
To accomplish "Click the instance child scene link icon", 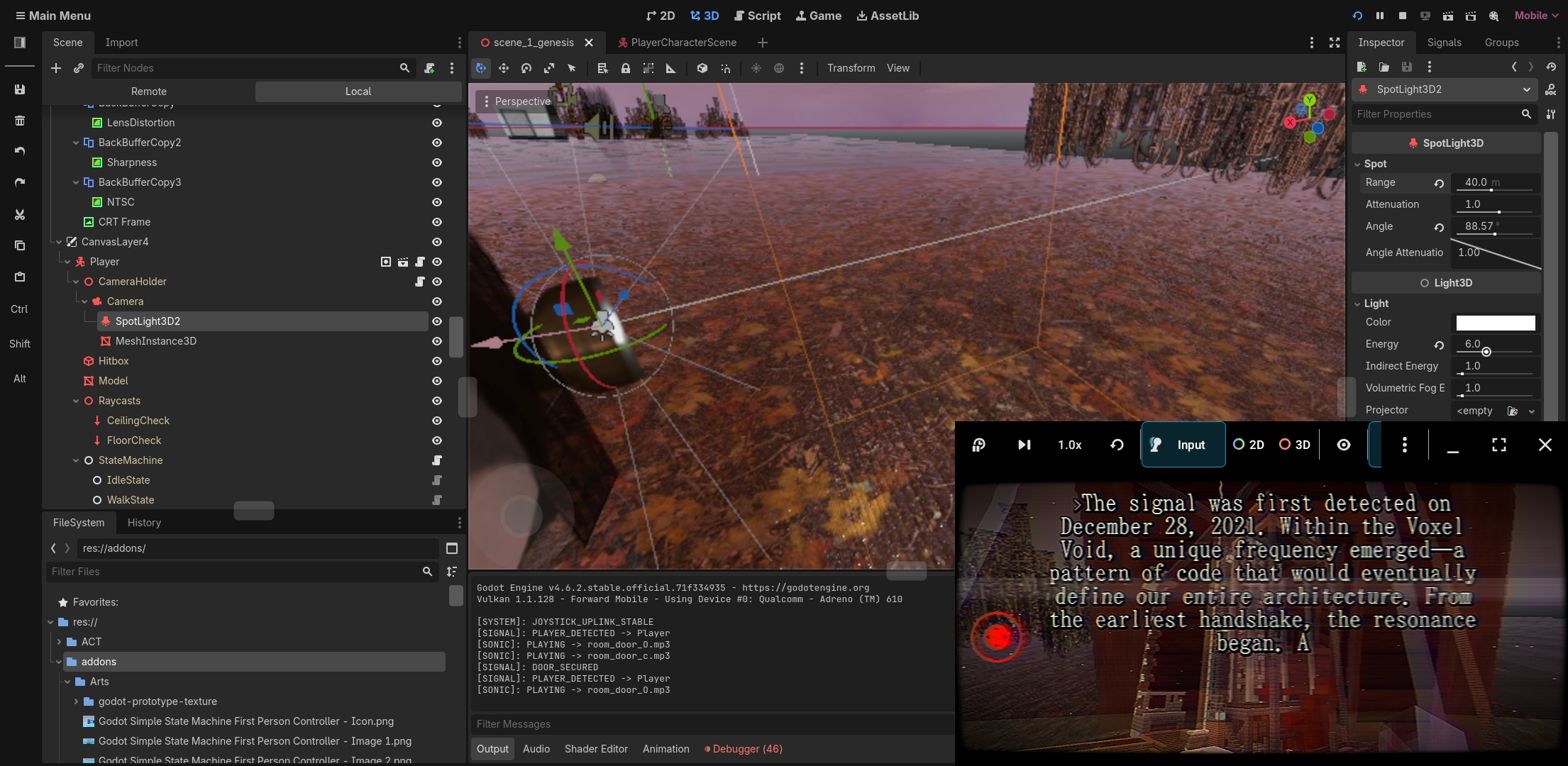I will click(x=79, y=68).
